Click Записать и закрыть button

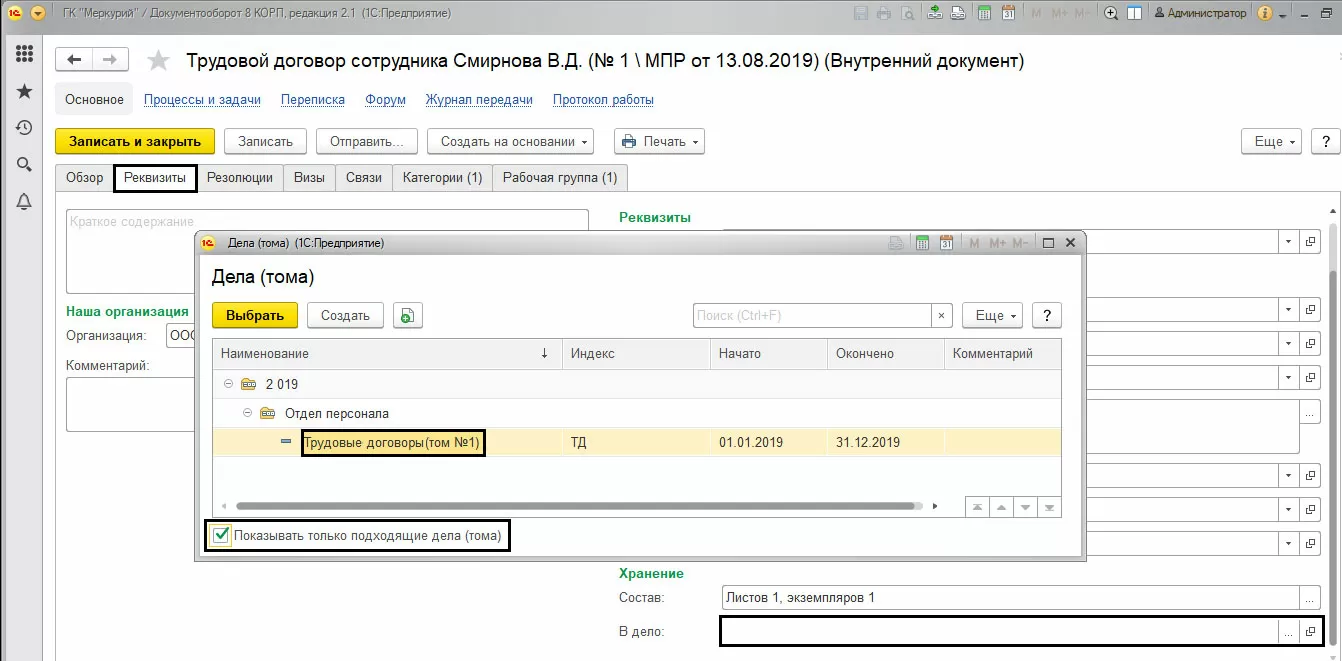135,141
